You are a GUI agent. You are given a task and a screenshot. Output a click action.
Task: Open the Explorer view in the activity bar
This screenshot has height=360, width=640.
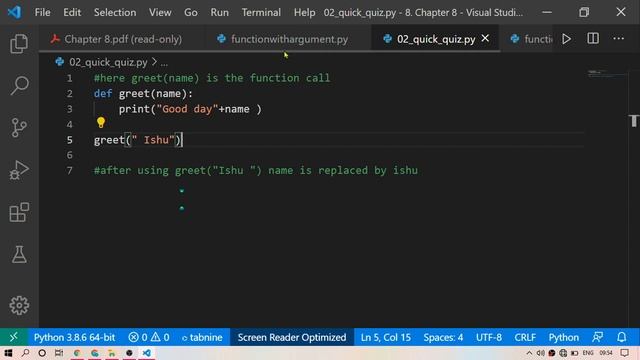tap(19, 43)
